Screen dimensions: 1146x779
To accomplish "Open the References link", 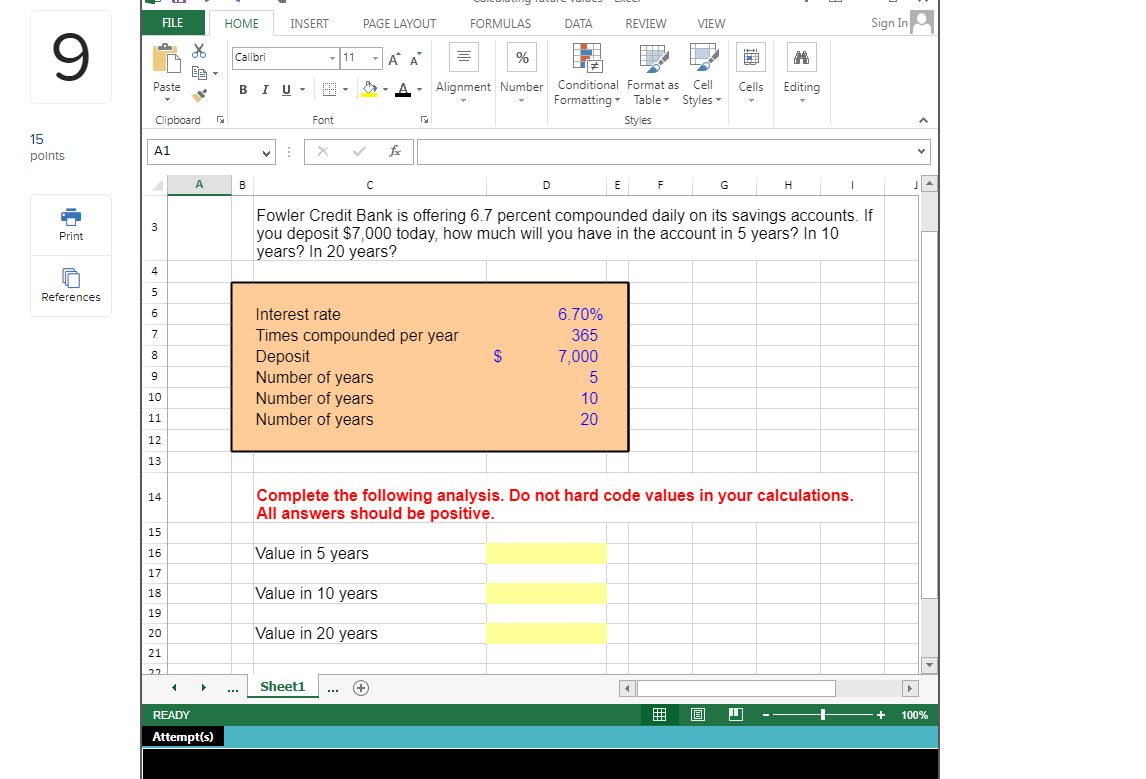I will (70, 286).
